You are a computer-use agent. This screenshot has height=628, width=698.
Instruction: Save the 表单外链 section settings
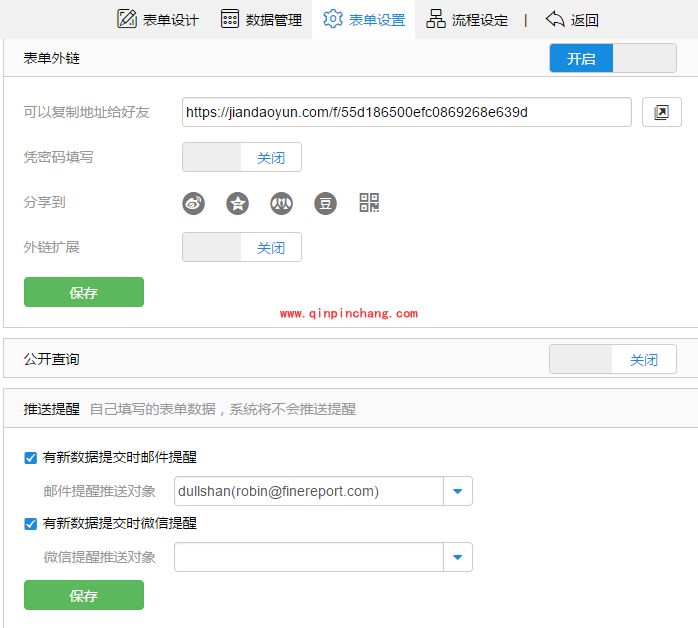click(84, 292)
